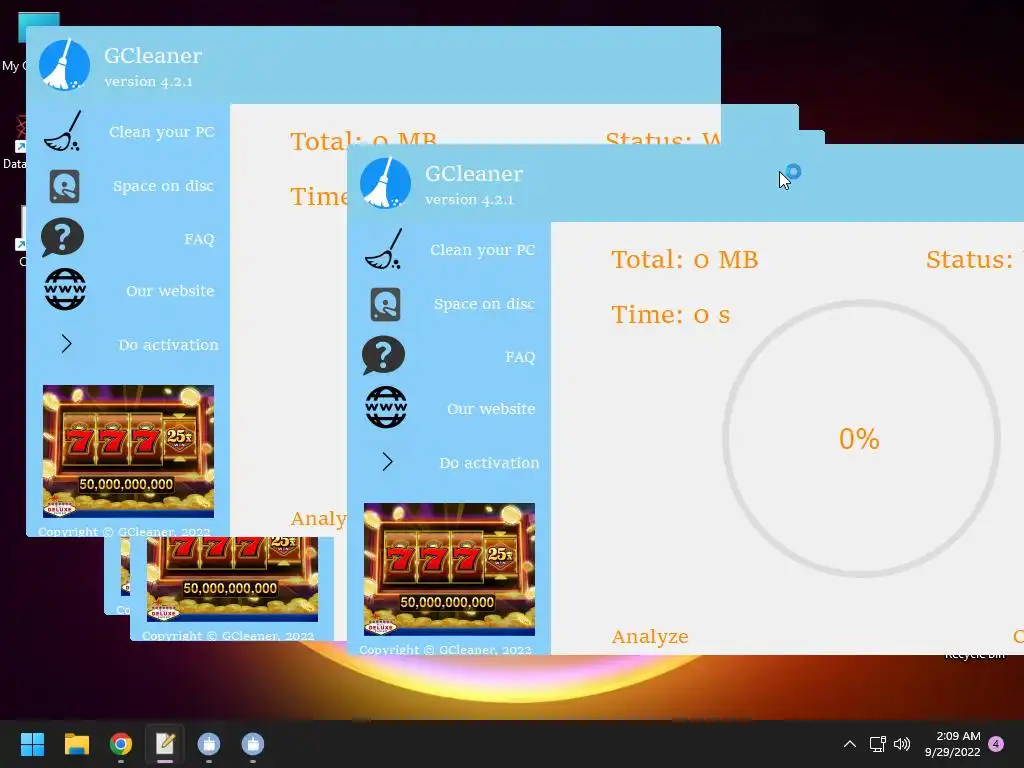This screenshot has height=768, width=1024.
Task: Click Copyright GCleaner 2022 in front window
Action: (x=445, y=649)
